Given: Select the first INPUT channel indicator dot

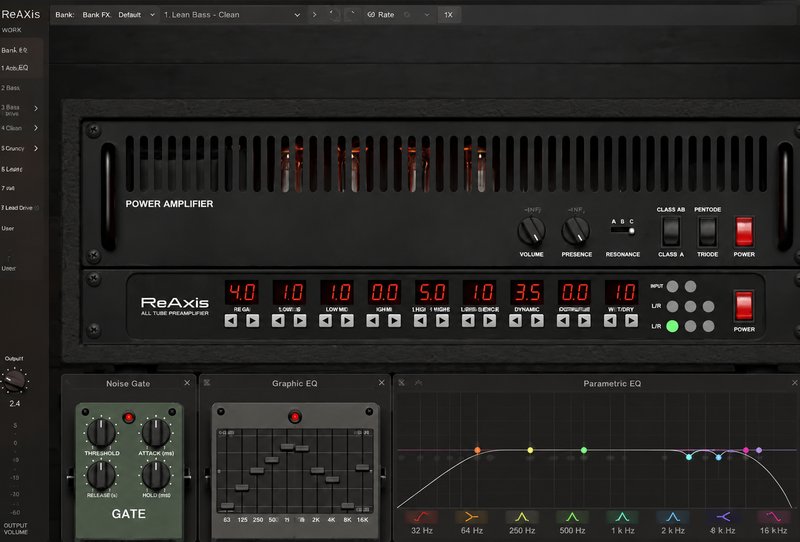Looking at the screenshot, I should (672, 286).
